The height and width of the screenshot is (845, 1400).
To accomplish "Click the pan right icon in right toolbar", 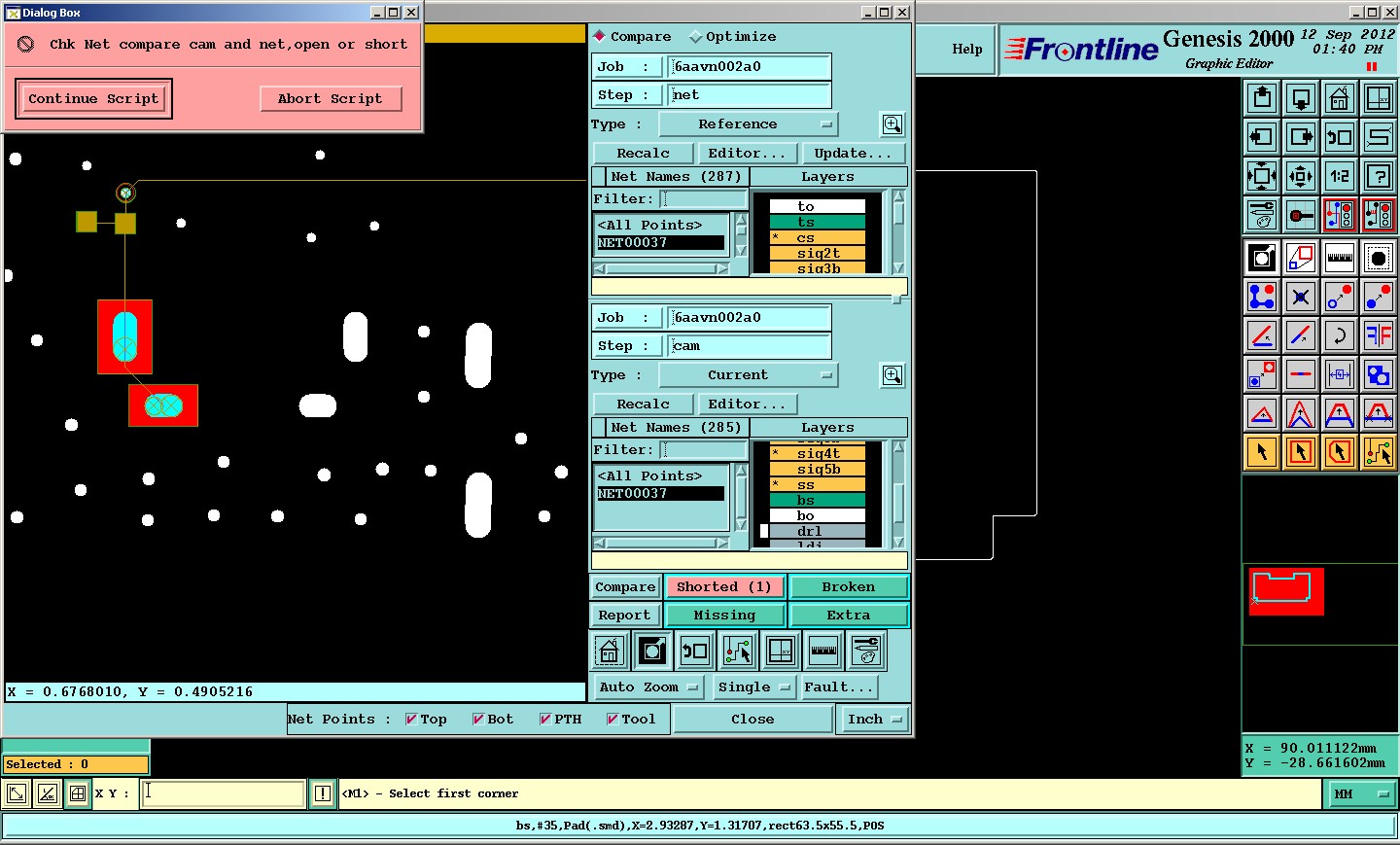I will click(x=1301, y=137).
